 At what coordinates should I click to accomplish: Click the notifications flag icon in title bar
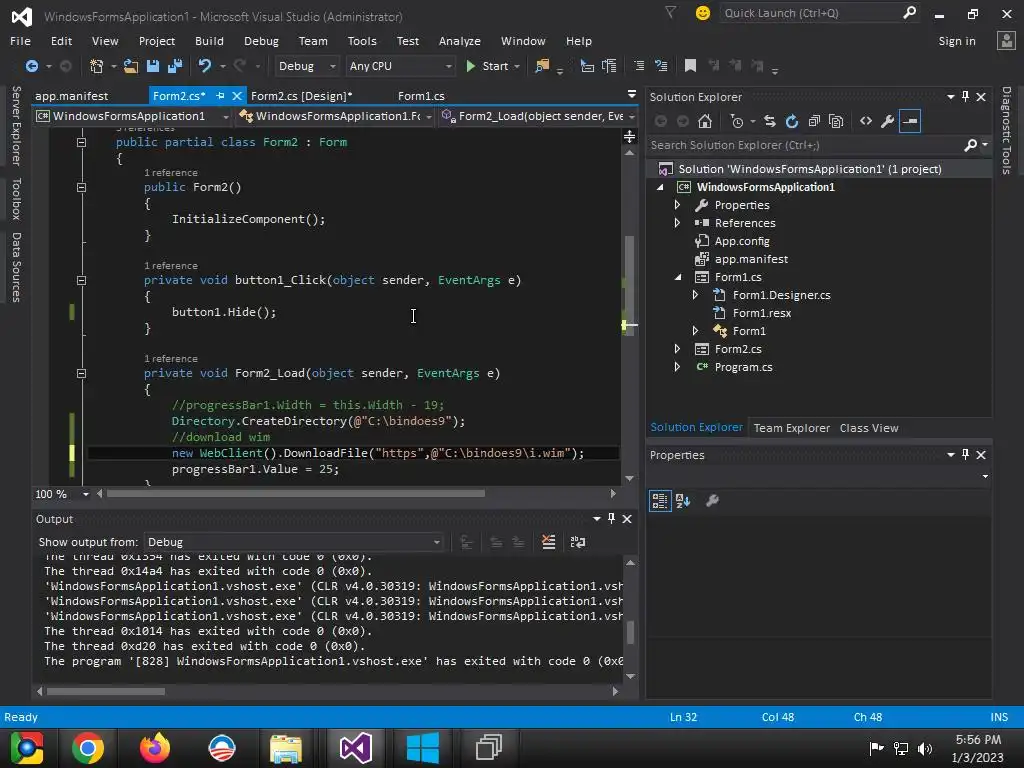pos(671,12)
